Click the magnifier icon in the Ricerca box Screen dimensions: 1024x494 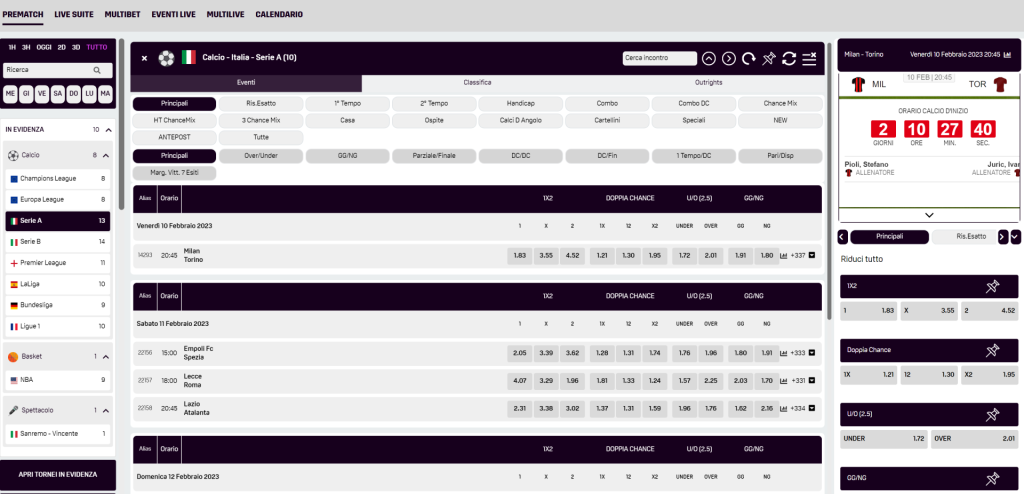click(97, 70)
